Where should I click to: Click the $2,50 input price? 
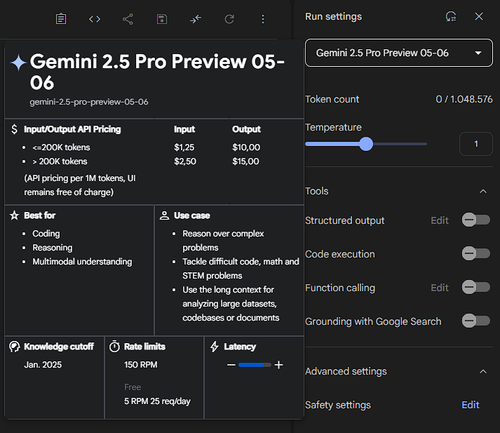185,161
